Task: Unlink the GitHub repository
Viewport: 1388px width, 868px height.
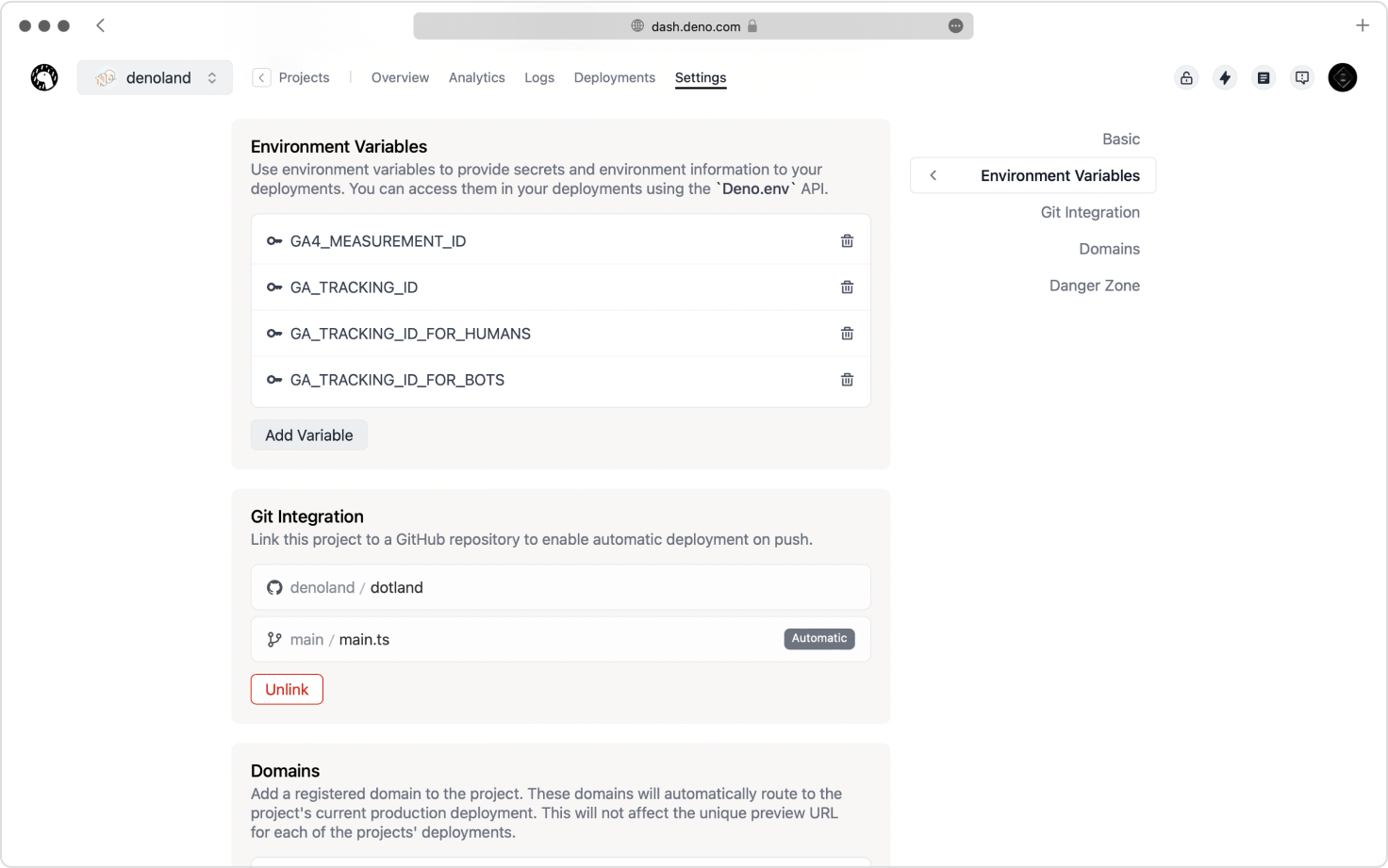Action: point(287,689)
